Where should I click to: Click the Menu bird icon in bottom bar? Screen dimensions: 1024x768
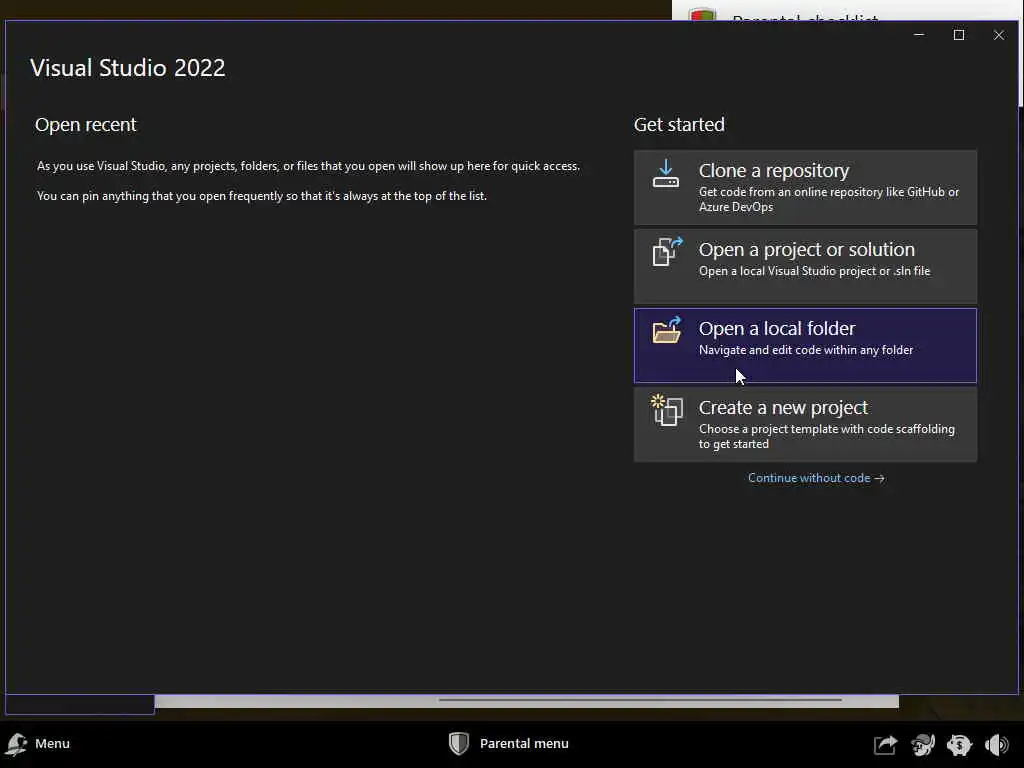(x=16, y=744)
